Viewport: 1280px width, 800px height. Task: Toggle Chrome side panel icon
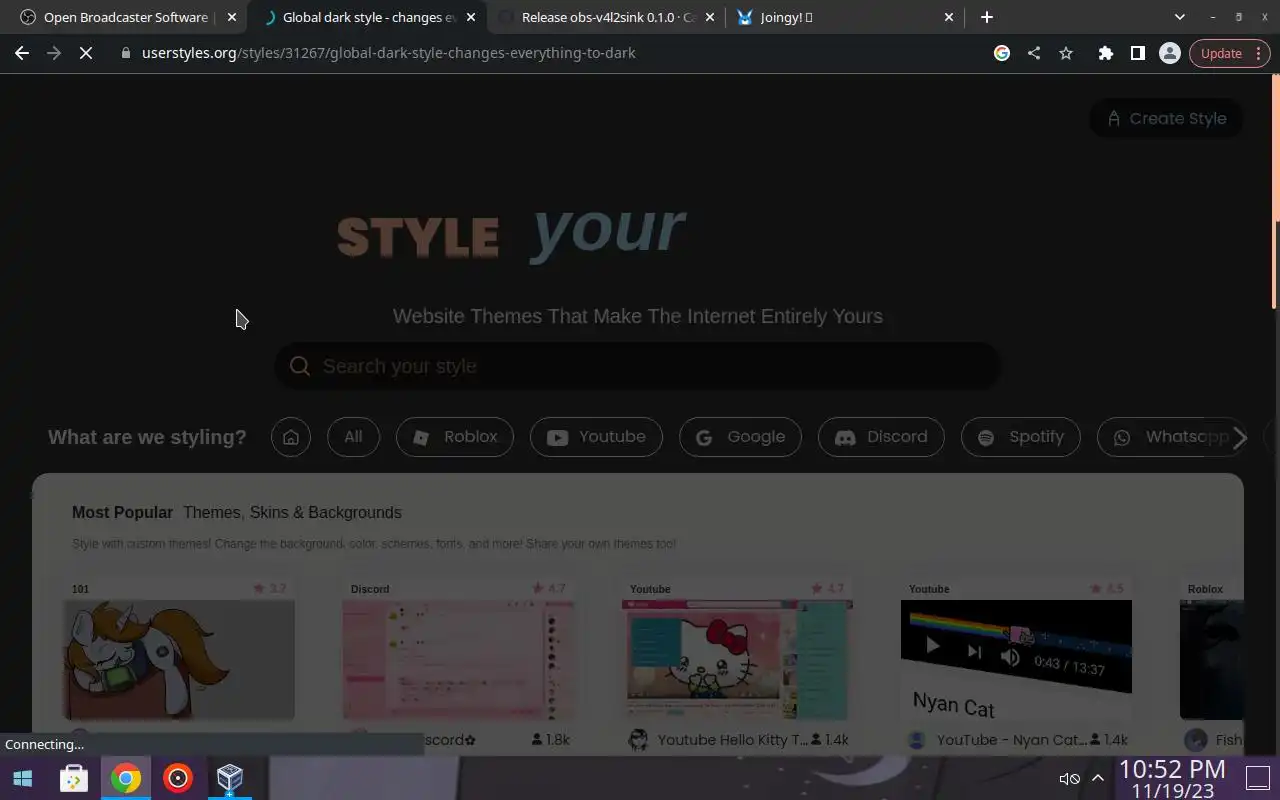click(x=1138, y=53)
